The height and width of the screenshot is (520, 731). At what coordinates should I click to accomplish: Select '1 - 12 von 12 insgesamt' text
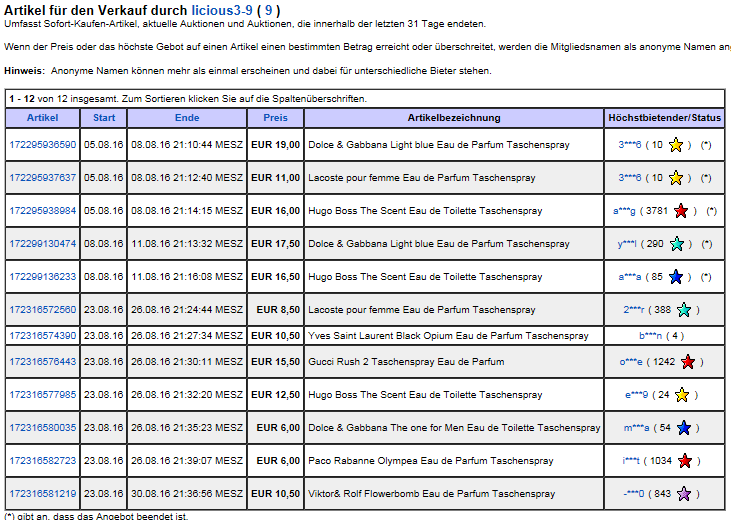click(63, 99)
